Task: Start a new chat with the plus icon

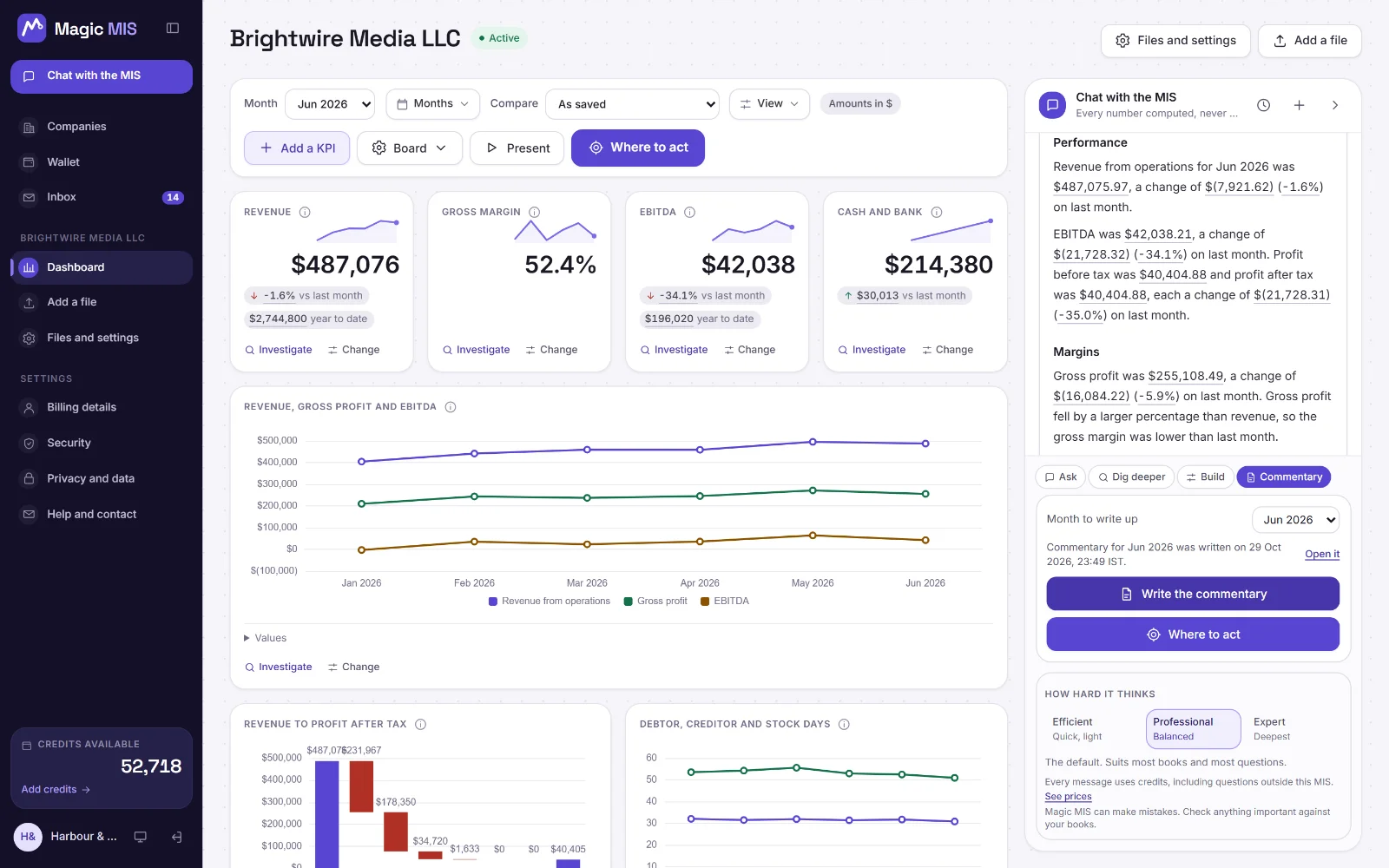Action: [1300, 105]
